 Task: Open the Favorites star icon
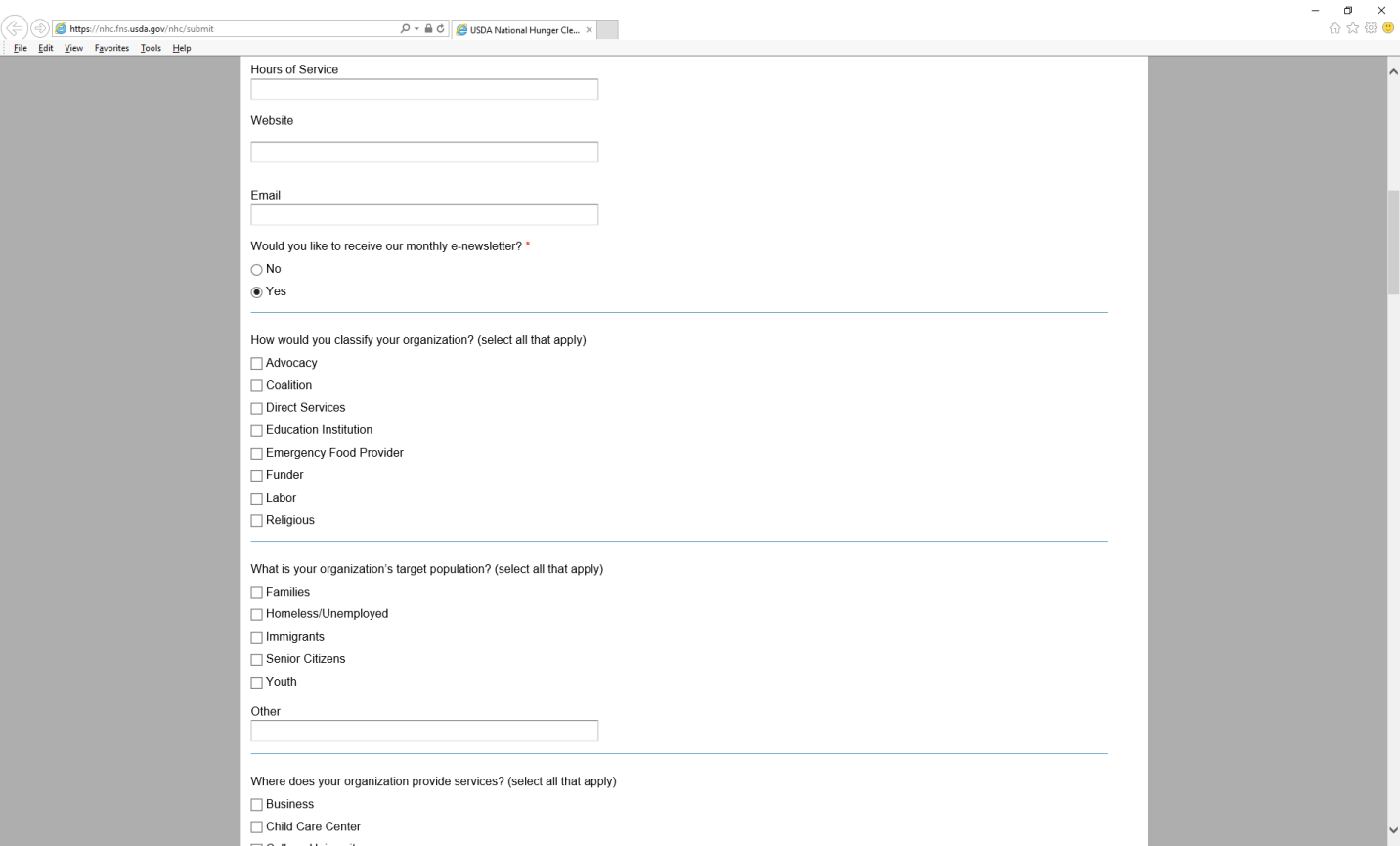(1353, 28)
